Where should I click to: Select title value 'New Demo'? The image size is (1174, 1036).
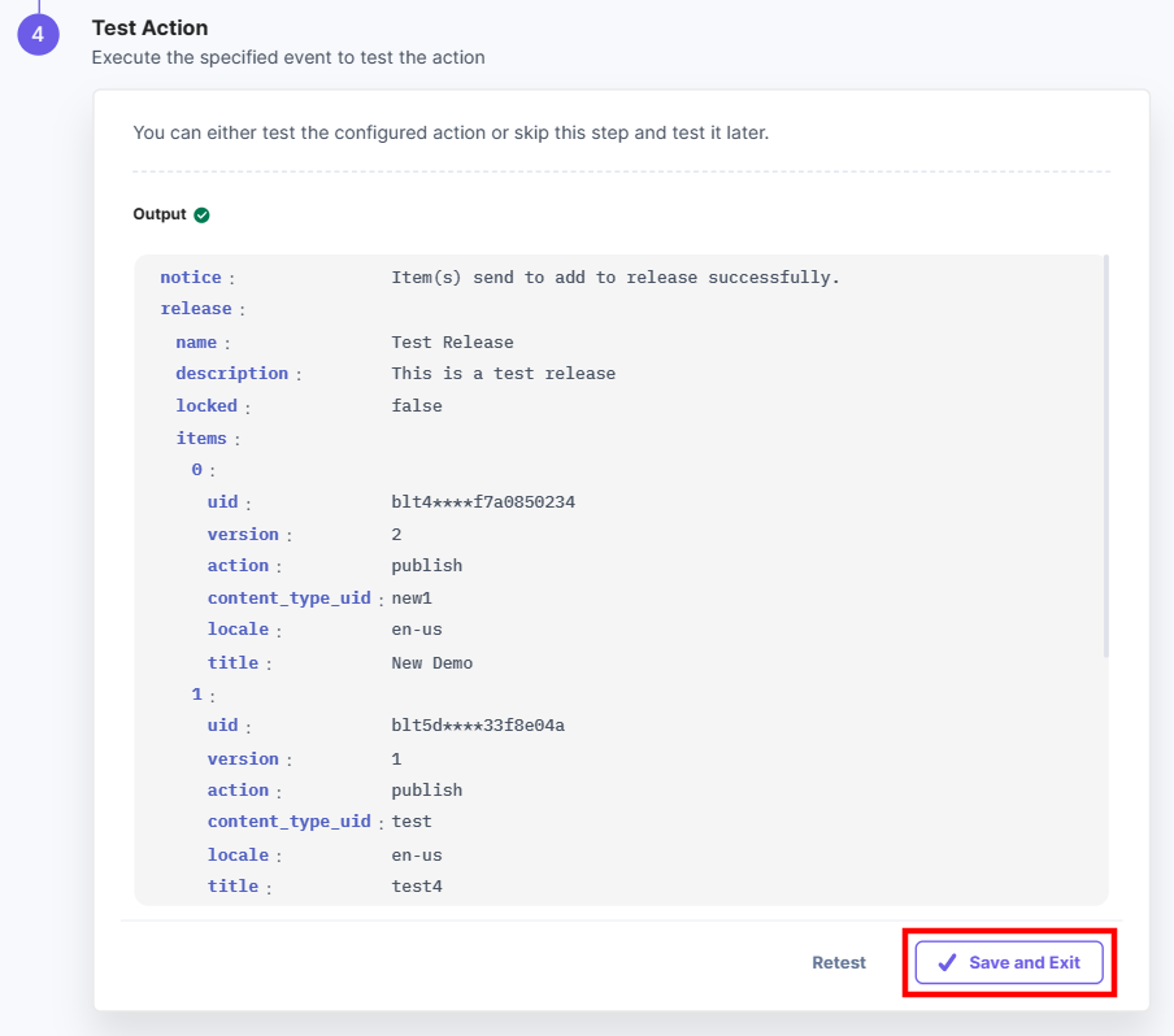pos(432,663)
